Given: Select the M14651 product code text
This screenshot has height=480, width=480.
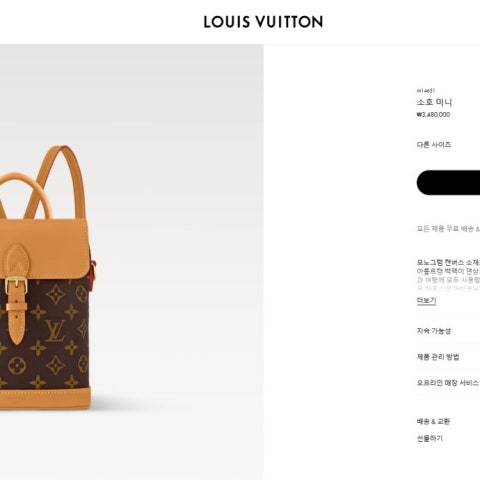Looking at the screenshot, I should [426, 90].
